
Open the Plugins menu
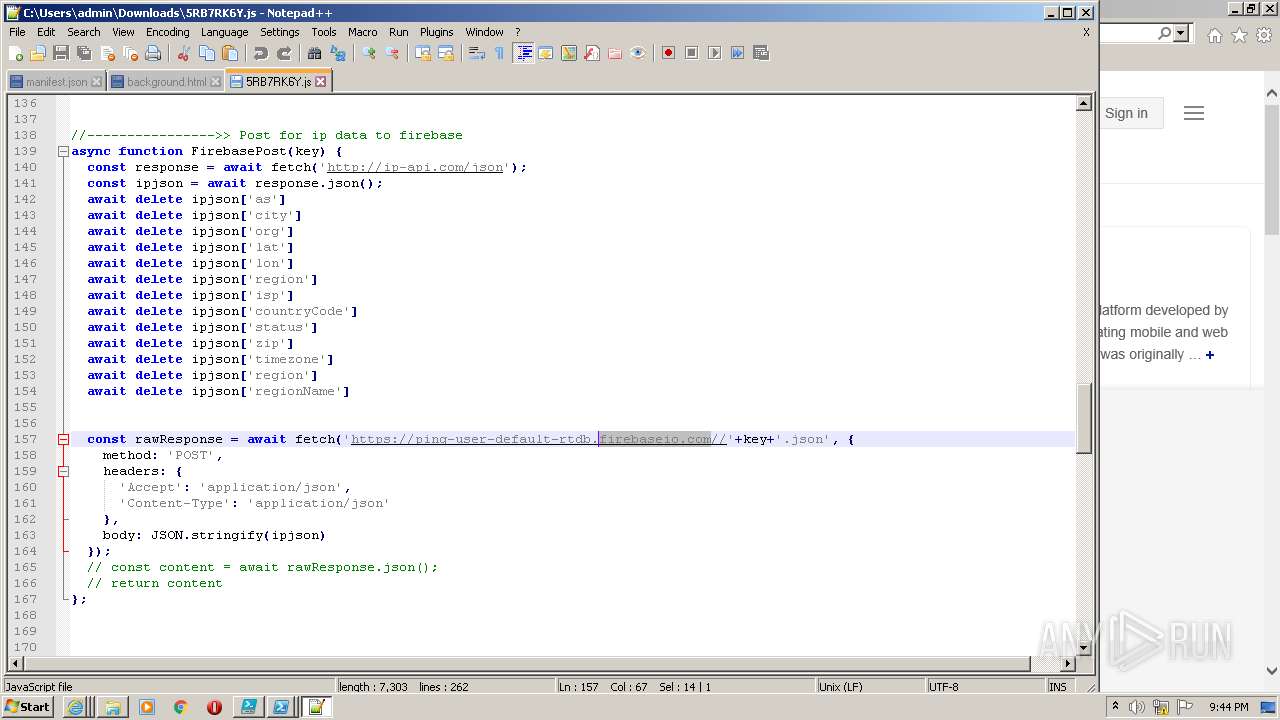coord(436,32)
